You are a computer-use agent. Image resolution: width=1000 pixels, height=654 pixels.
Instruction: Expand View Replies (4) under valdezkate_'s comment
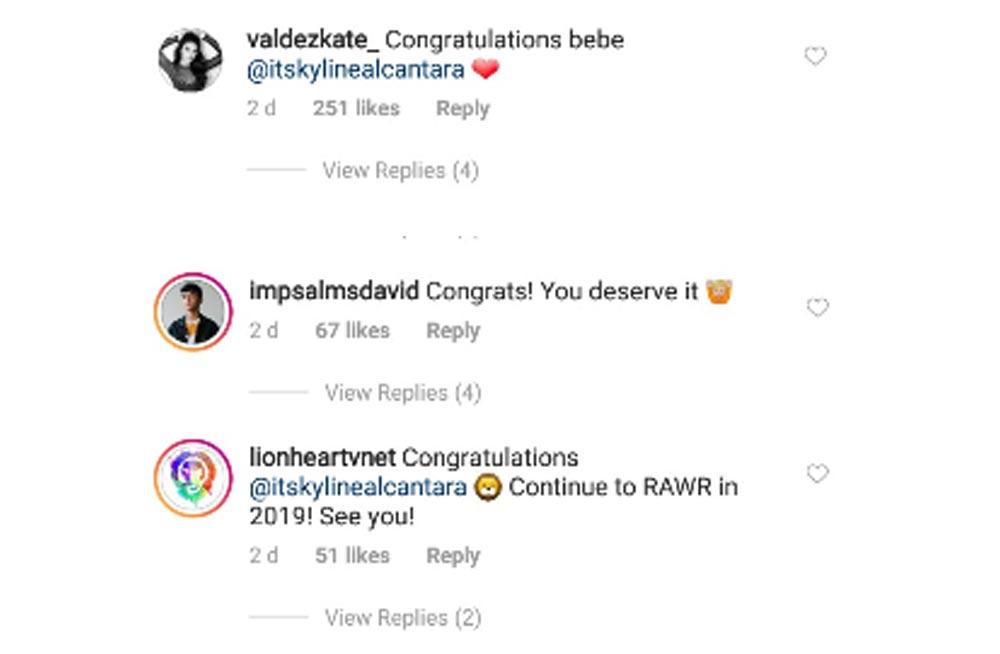point(400,171)
